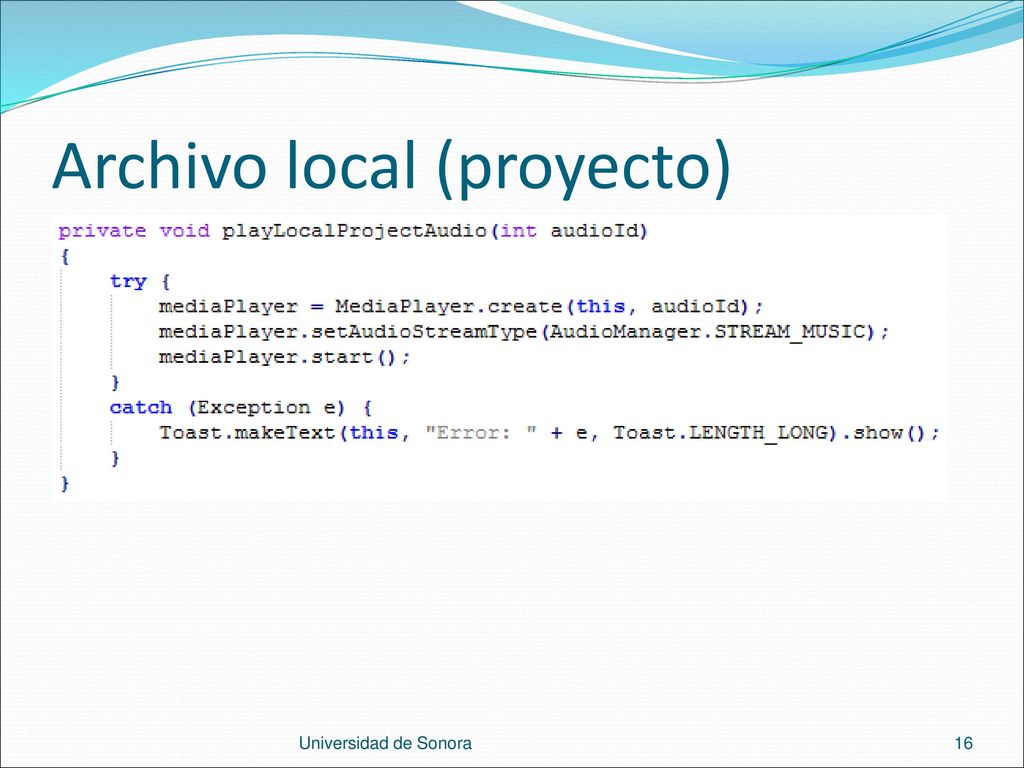
Task: Click the "catch (Exception e)" line
Action: click(241, 408)
